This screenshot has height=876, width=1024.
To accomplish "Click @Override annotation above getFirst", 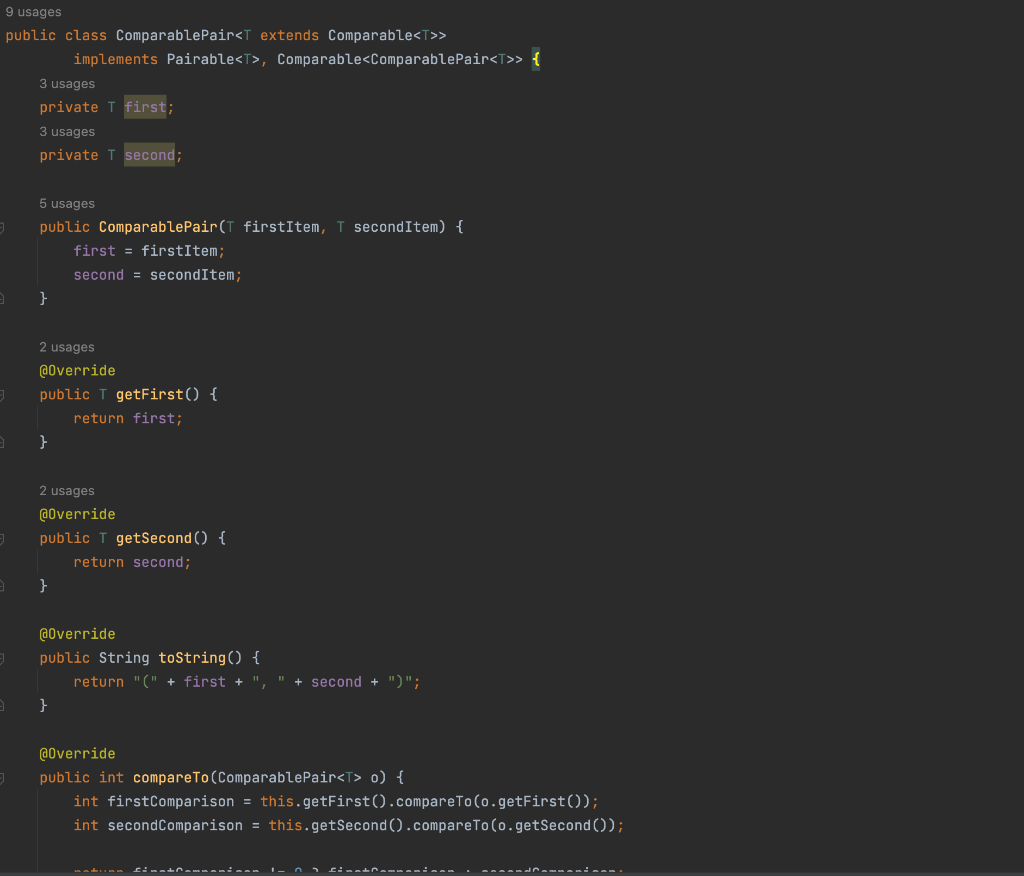I will click(x=77, y=370).
